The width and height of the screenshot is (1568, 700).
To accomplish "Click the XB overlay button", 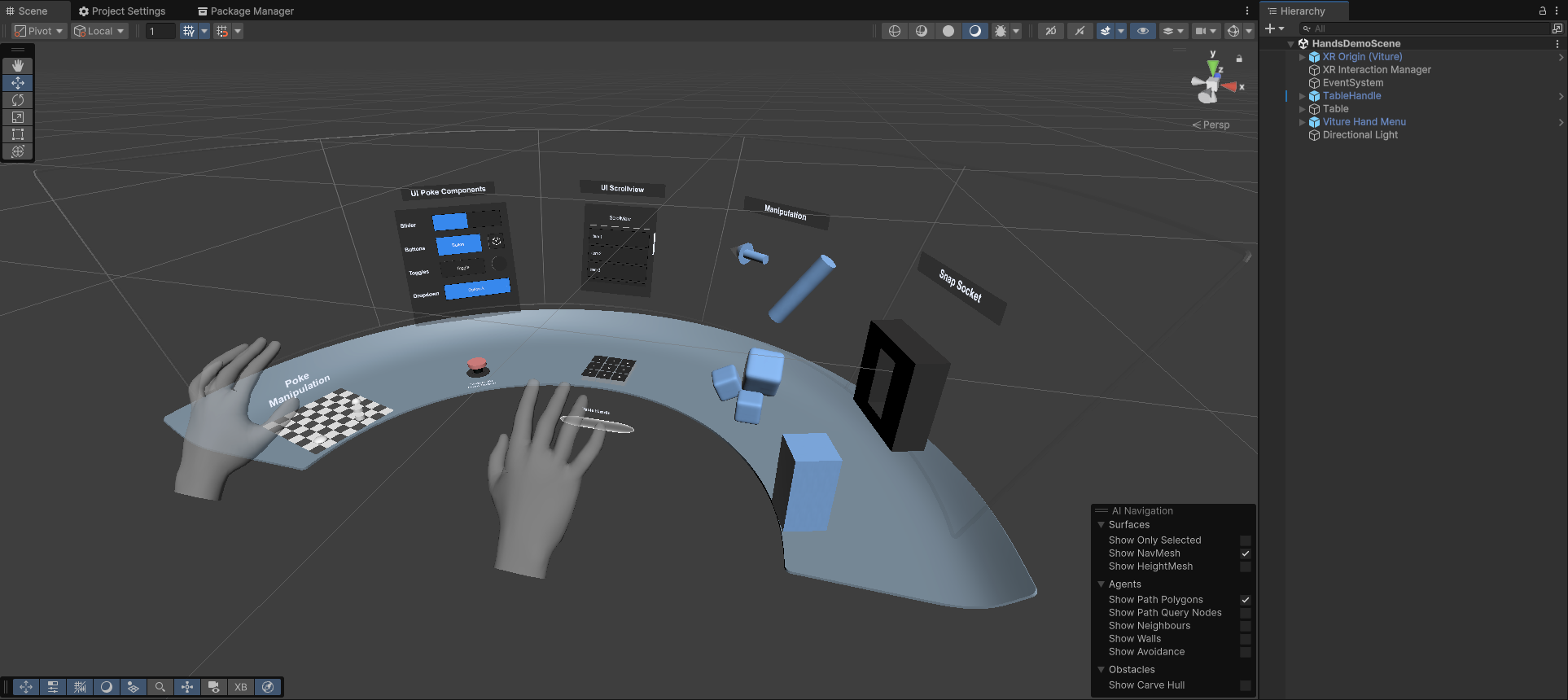I will click(241, 687).
